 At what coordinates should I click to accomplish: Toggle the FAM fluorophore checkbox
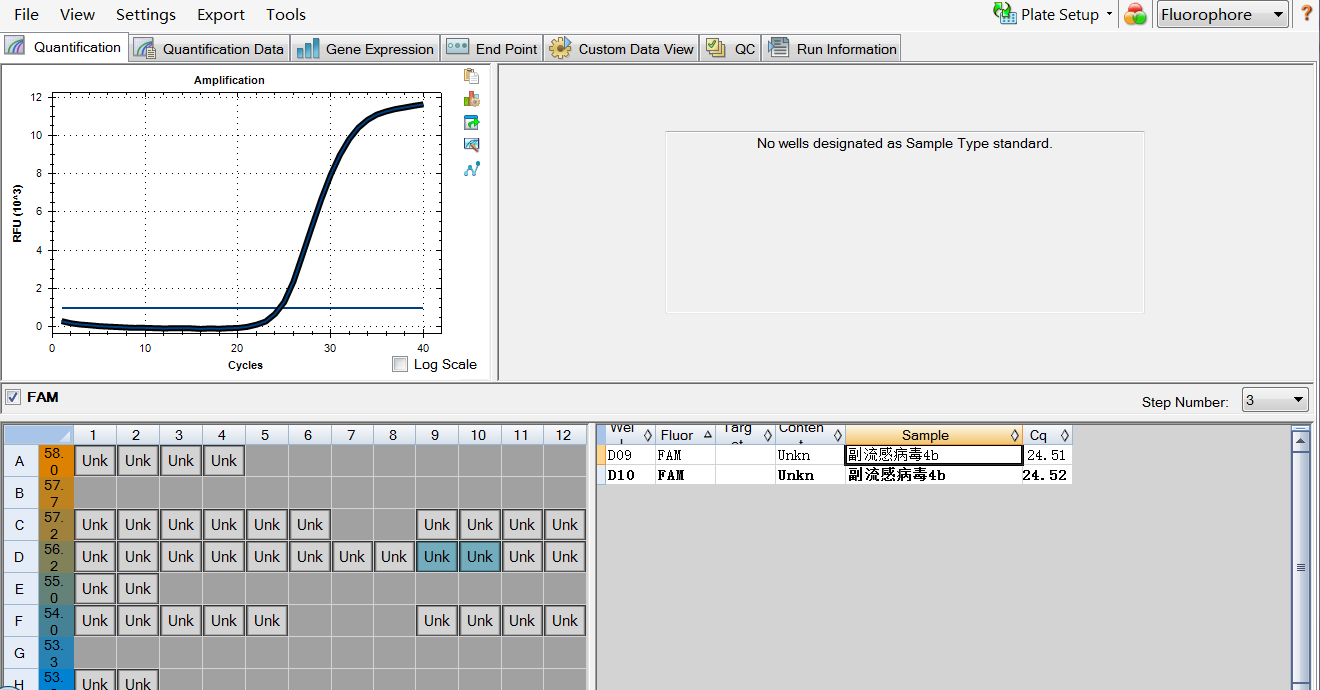13,397
